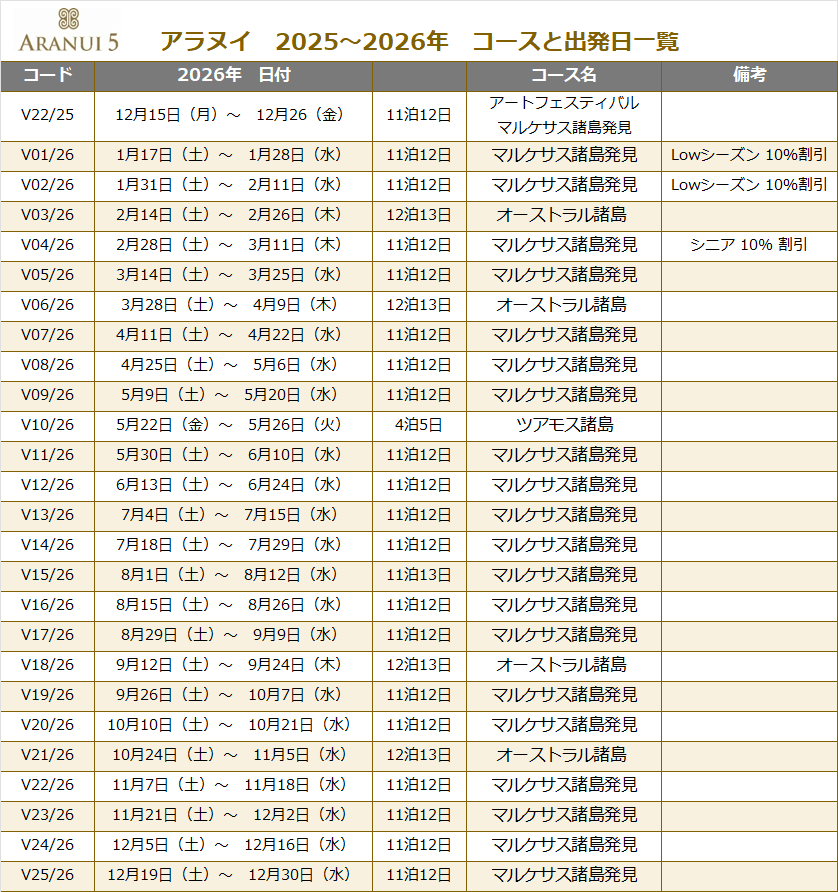Select the コード column header
This screenshot has width=838, height=892.
[x=47, y=76]
